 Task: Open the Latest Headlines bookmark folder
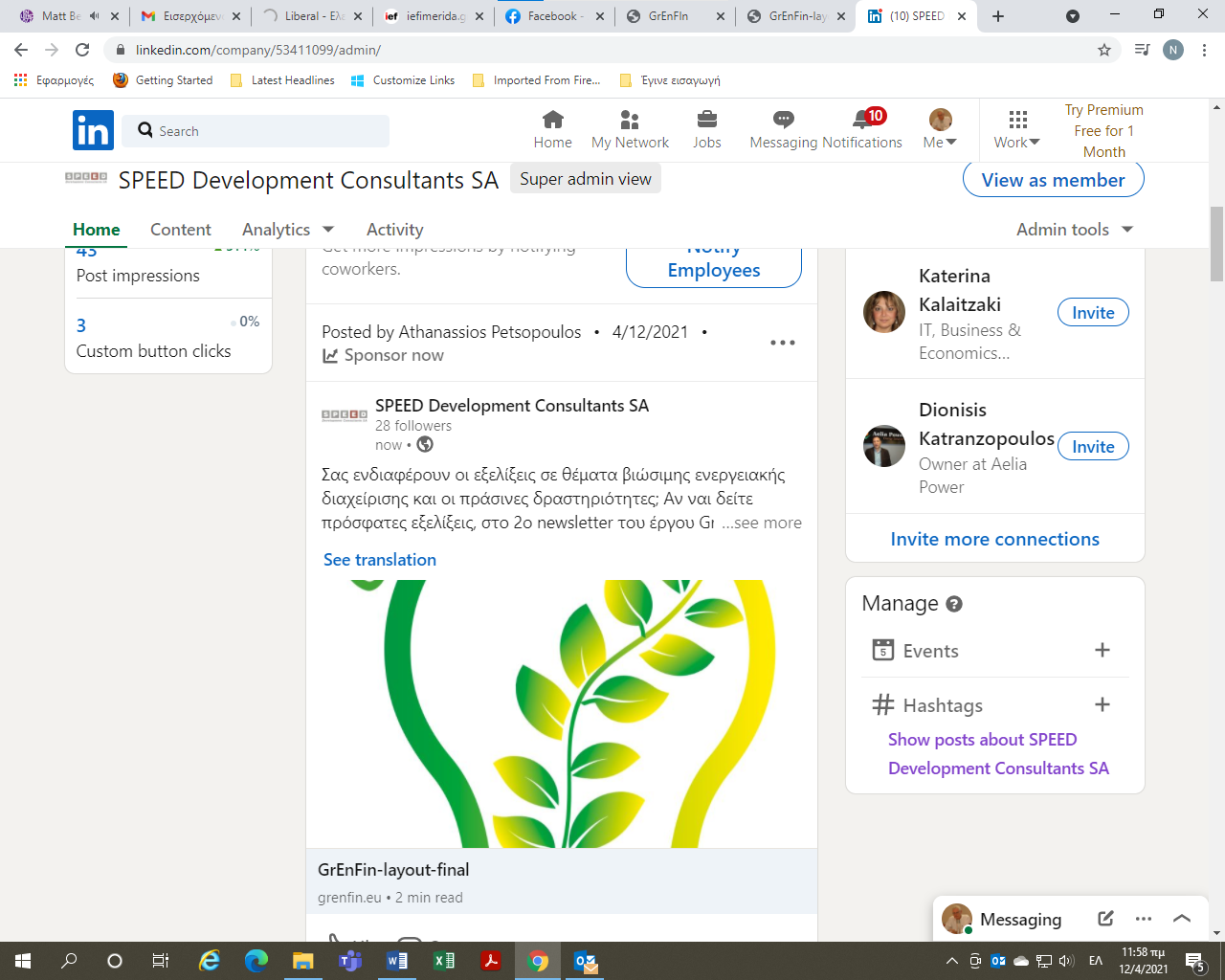point(282,80)
